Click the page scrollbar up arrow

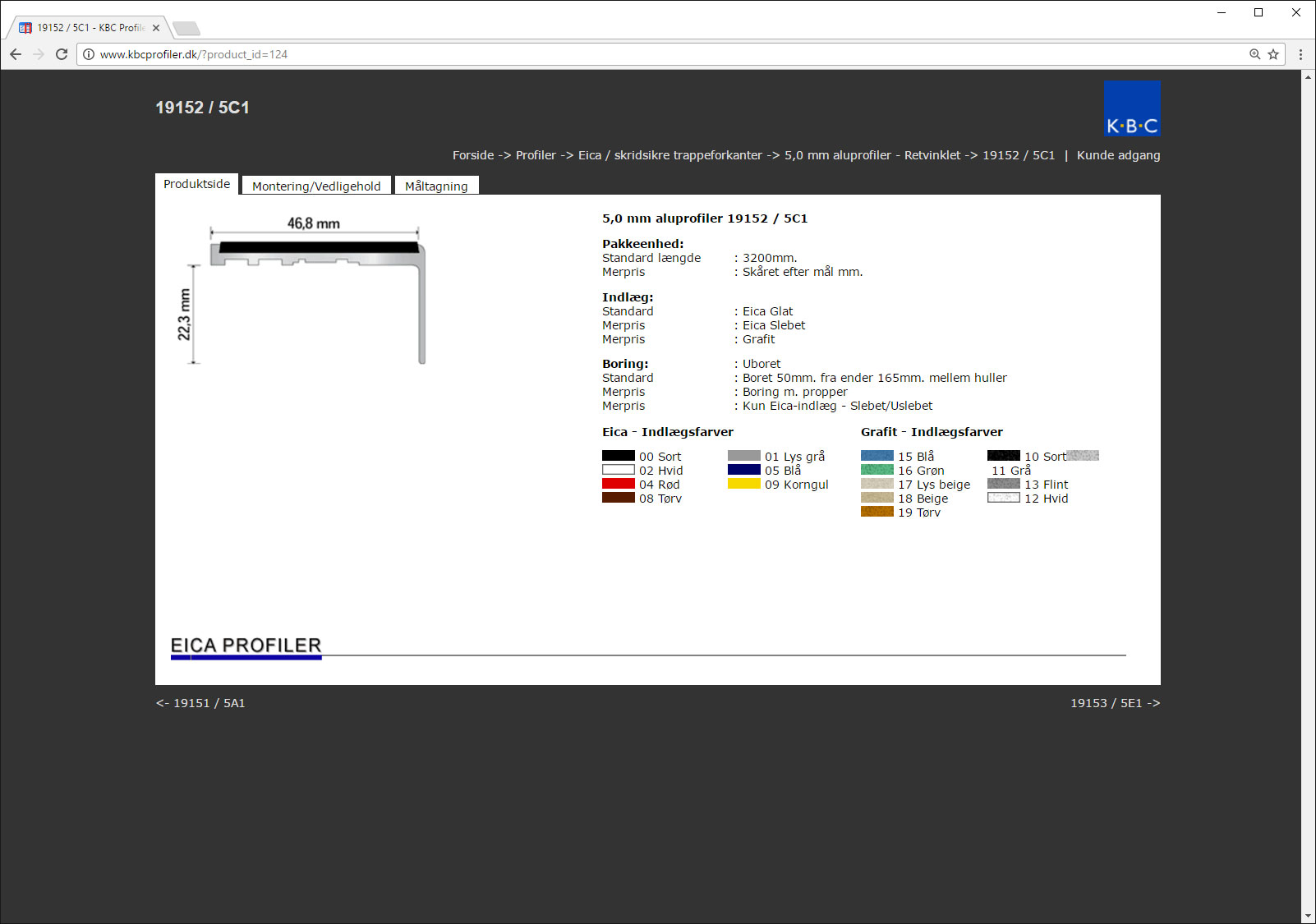pyautogui.click(x=1308, y=76)
